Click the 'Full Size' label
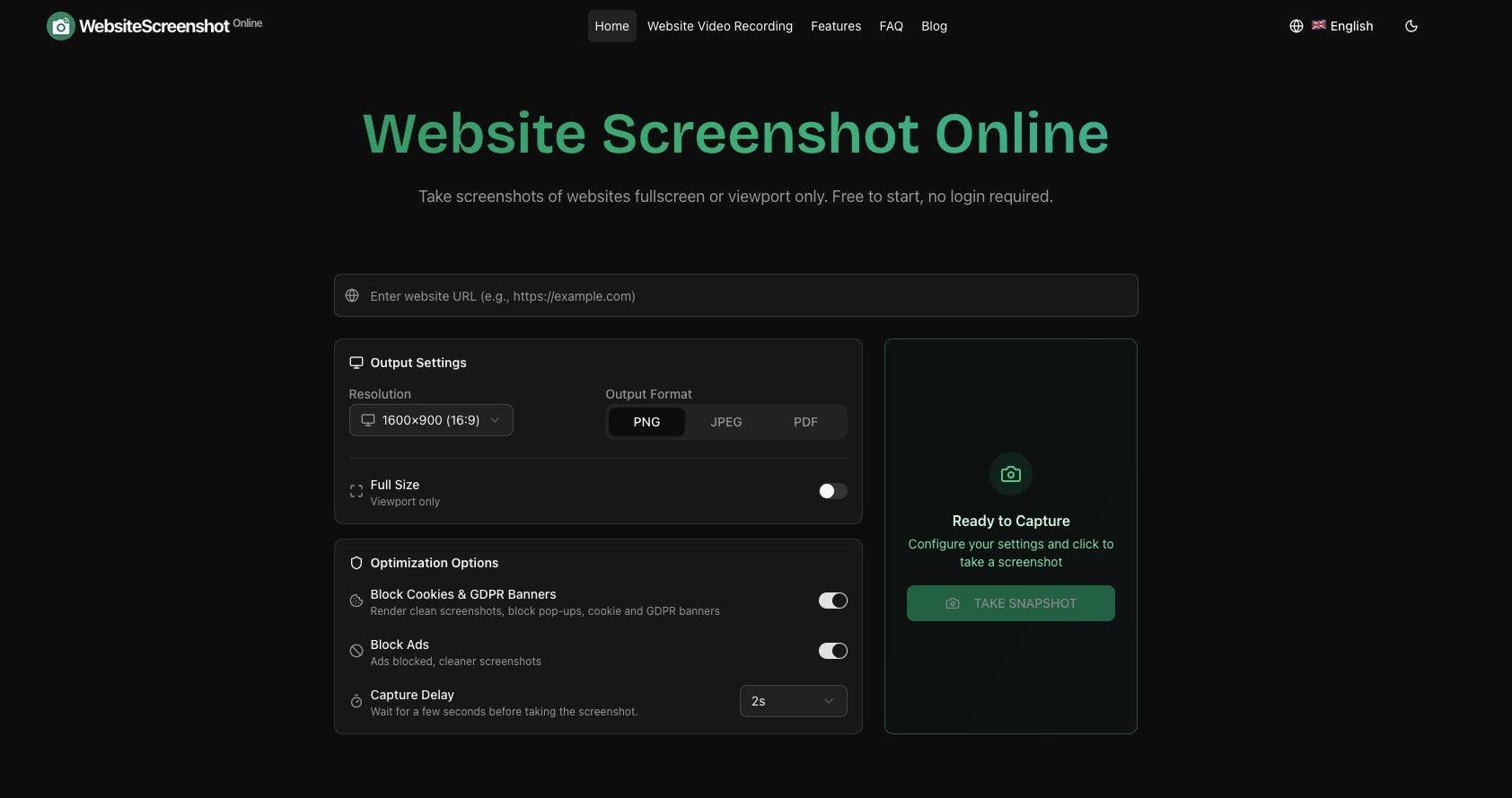 click(395, 485)
